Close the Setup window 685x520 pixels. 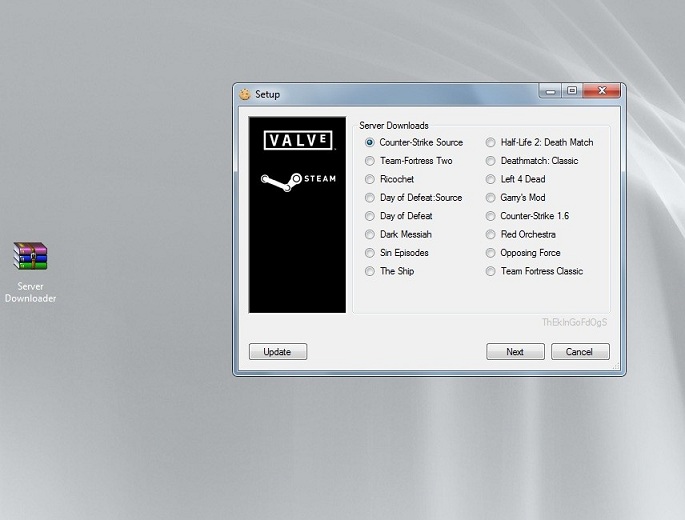(x=602, y=91)
